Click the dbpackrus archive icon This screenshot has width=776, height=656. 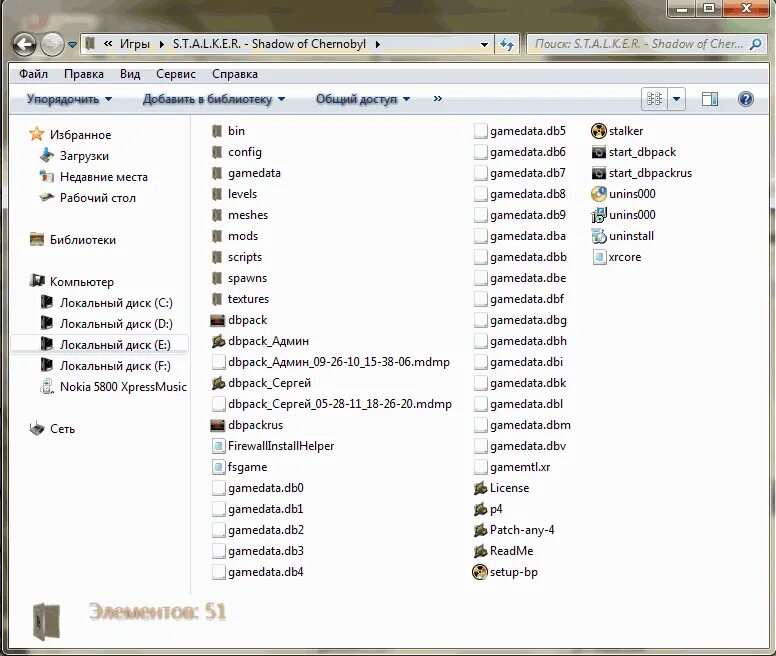(x=218, y=425)
